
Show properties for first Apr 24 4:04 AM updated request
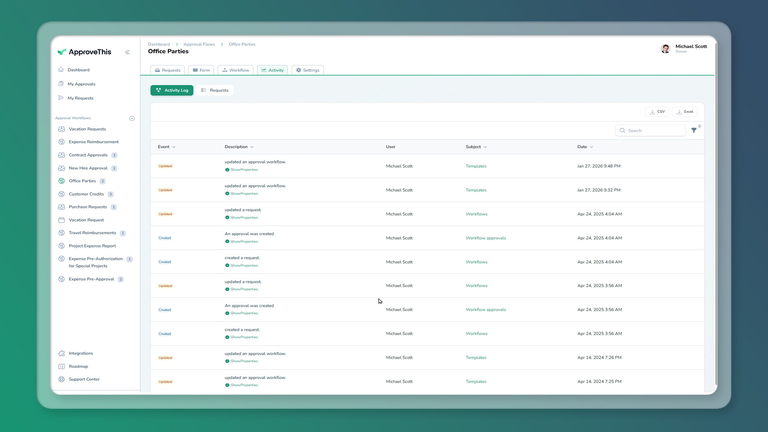(241, 217)
